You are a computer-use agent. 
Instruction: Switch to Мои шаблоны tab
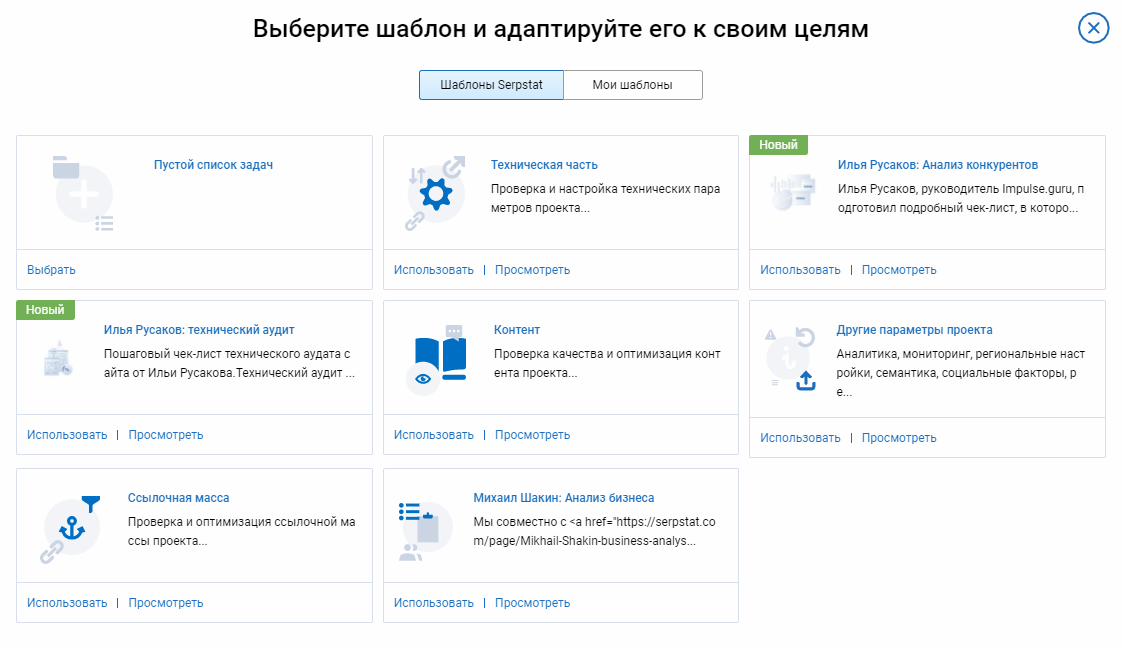click(x=633, y=84)
